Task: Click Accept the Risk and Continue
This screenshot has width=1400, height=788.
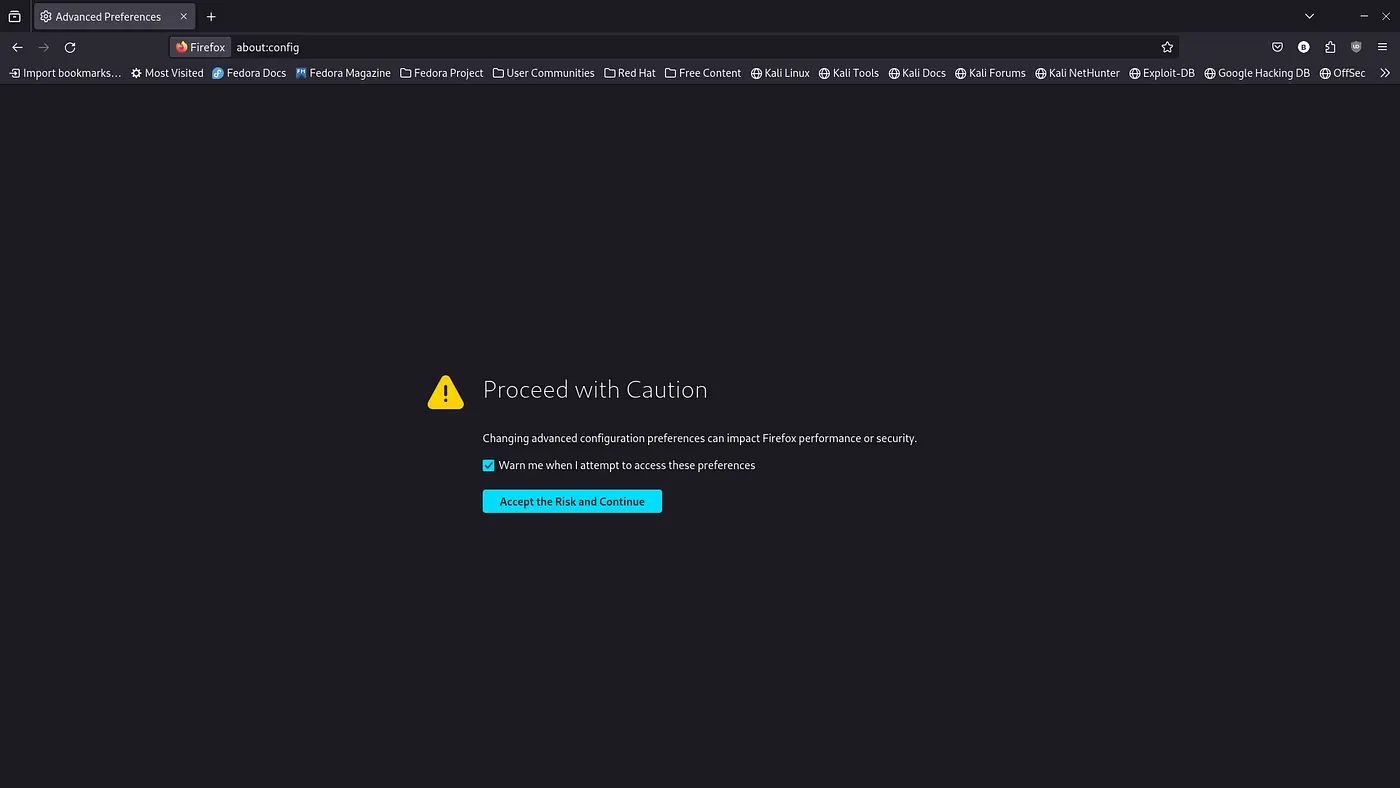Action: click(x=571, y=501)
